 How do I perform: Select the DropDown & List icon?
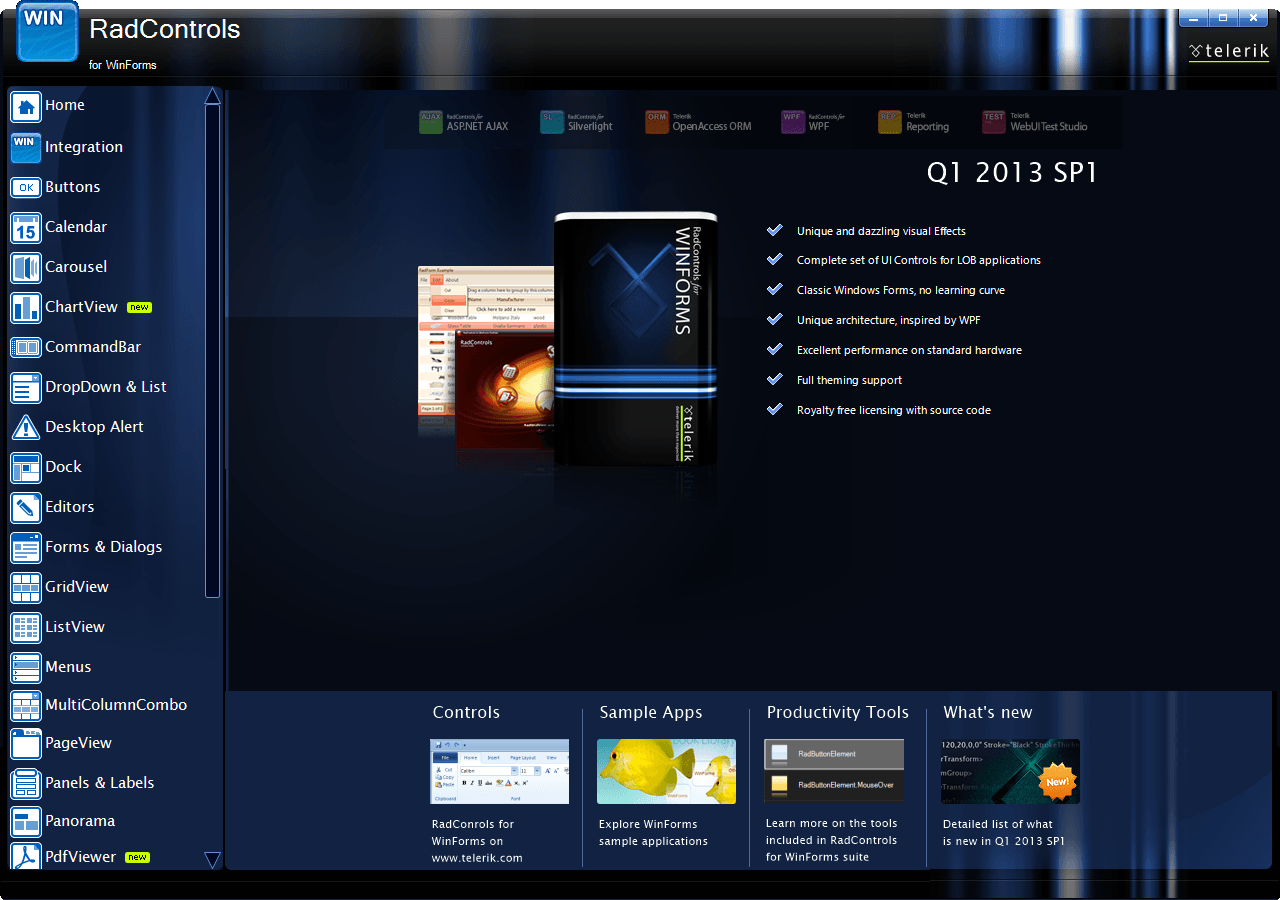(x=26, y=387)
